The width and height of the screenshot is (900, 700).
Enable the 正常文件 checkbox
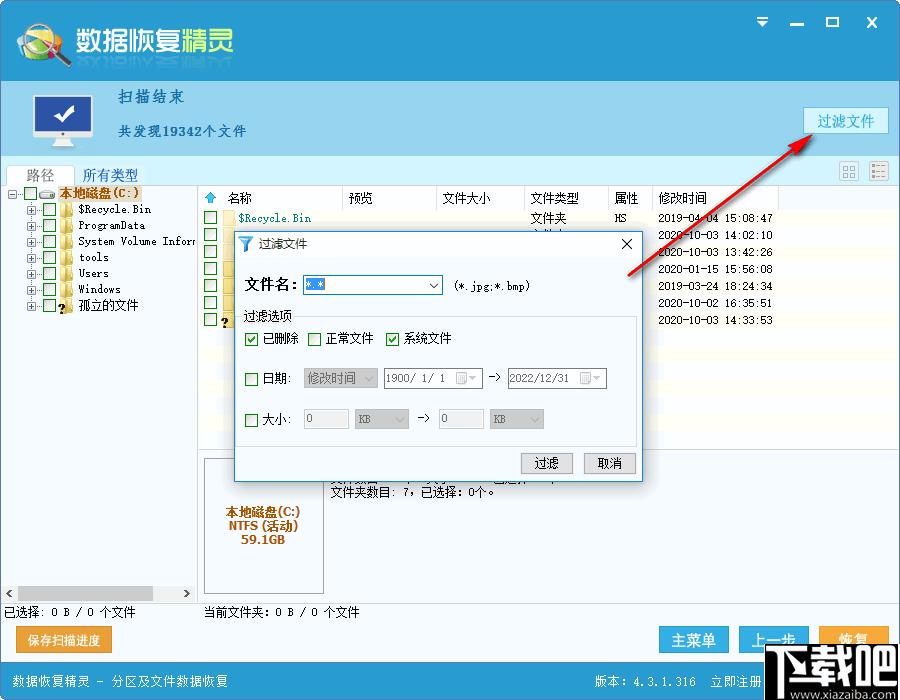coord(315,339)
